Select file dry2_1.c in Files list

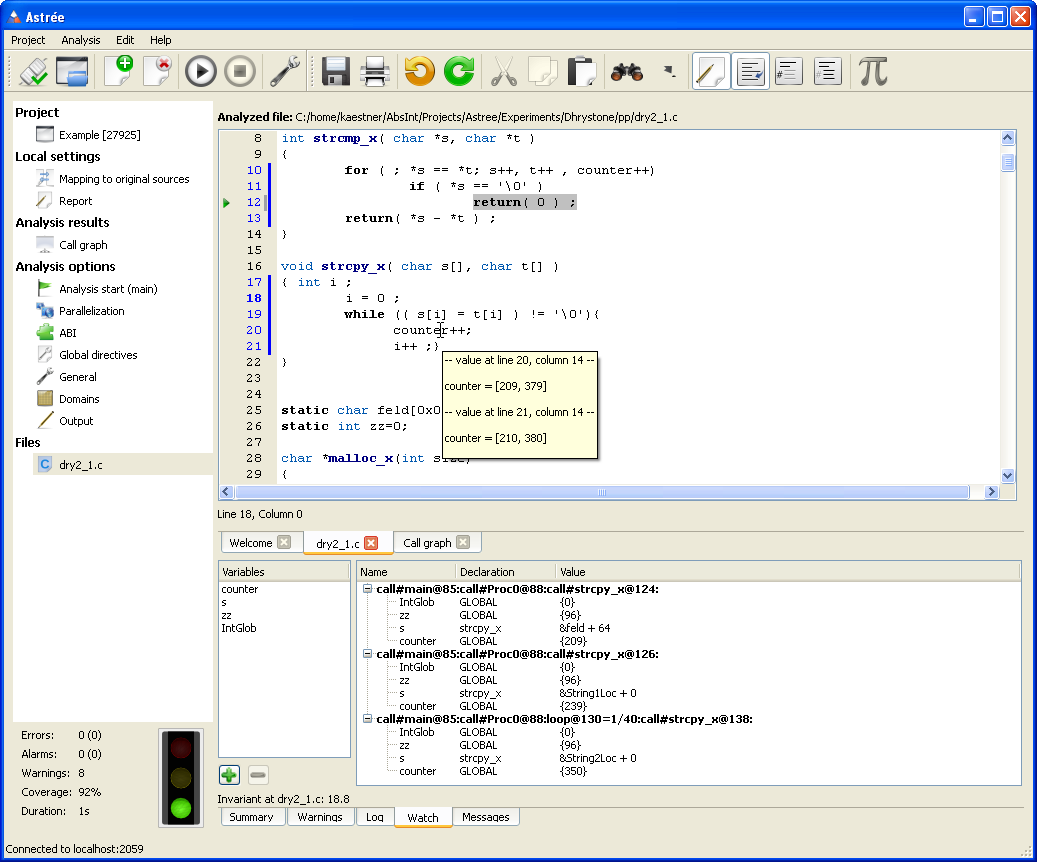click(122, 465)
